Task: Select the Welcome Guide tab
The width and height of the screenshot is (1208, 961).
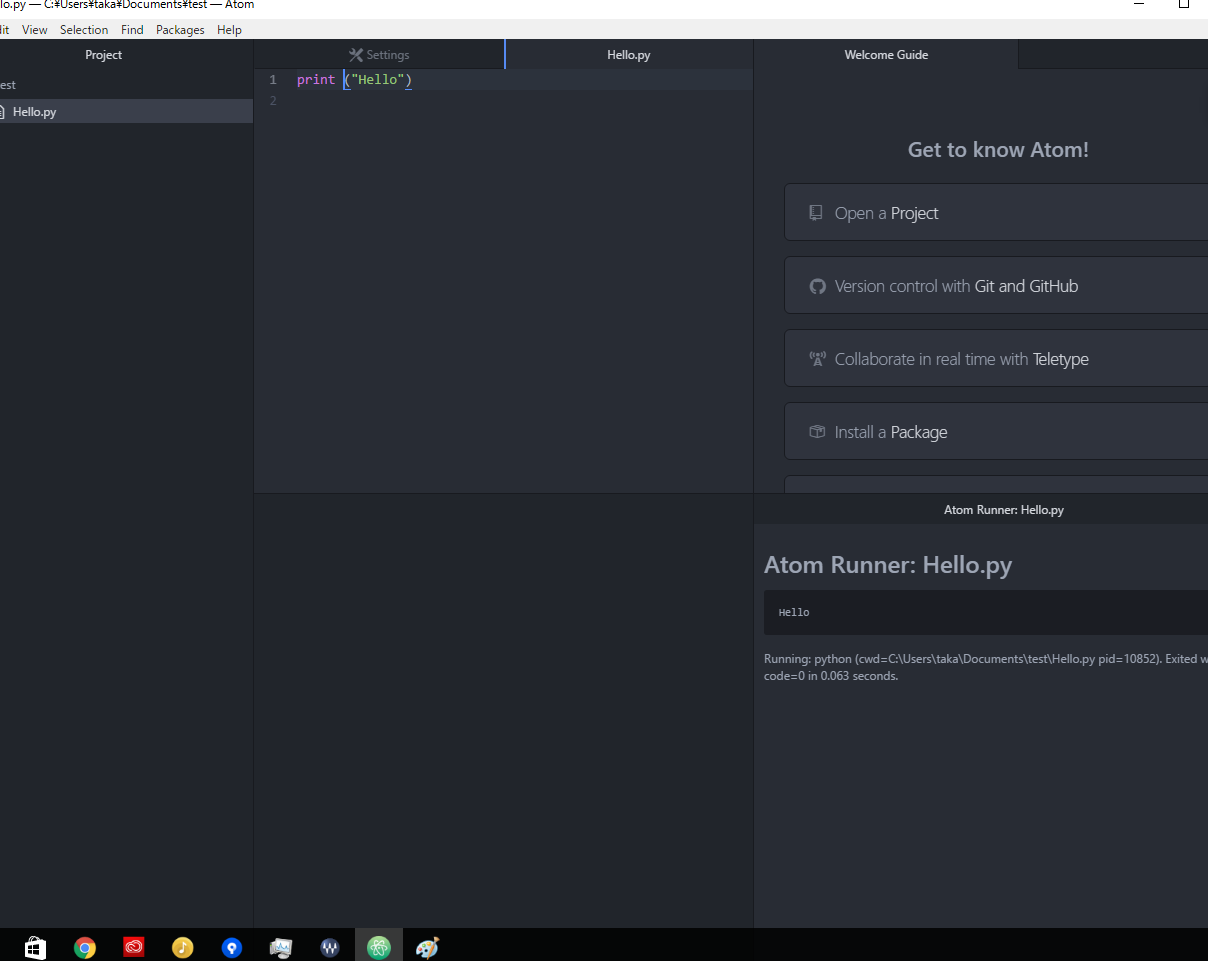Action: click(x=886, y=55)
